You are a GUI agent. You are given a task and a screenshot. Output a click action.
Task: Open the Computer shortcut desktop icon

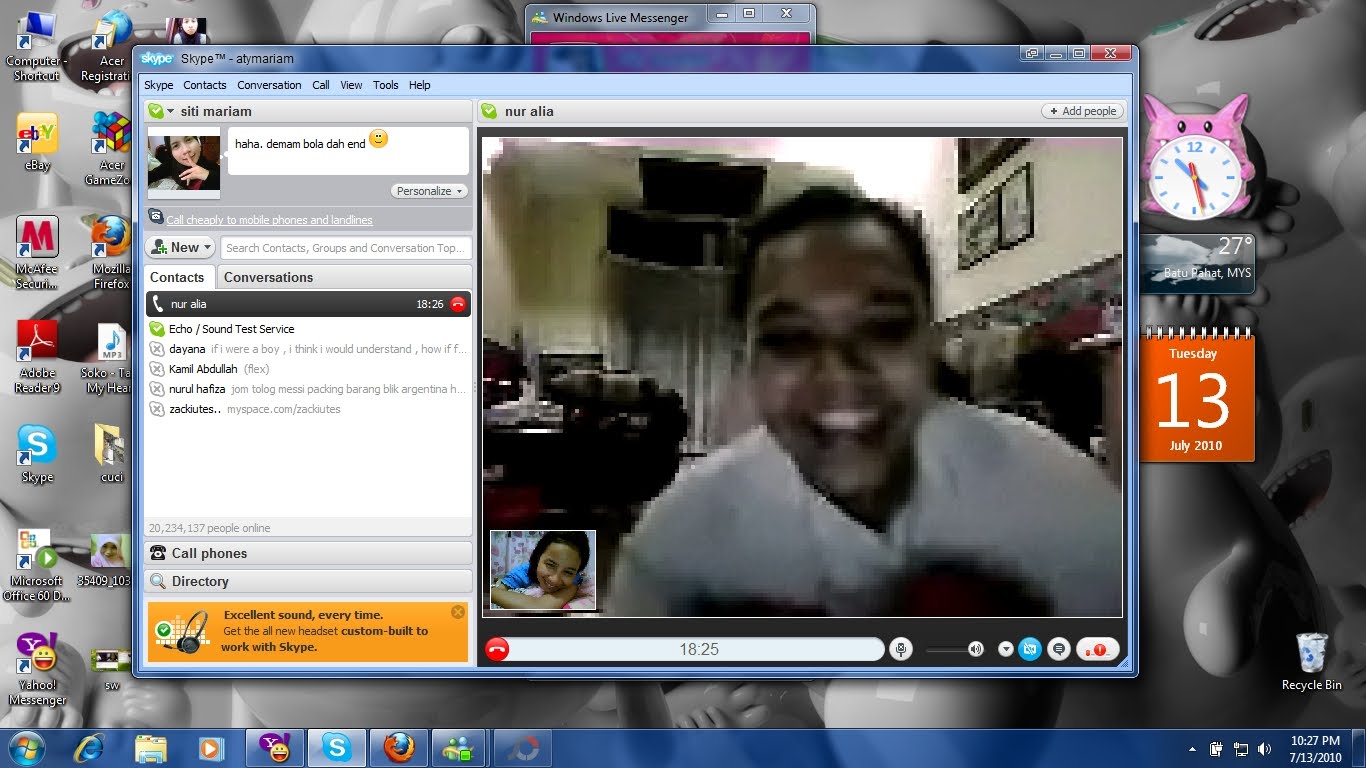pos(37,47)
